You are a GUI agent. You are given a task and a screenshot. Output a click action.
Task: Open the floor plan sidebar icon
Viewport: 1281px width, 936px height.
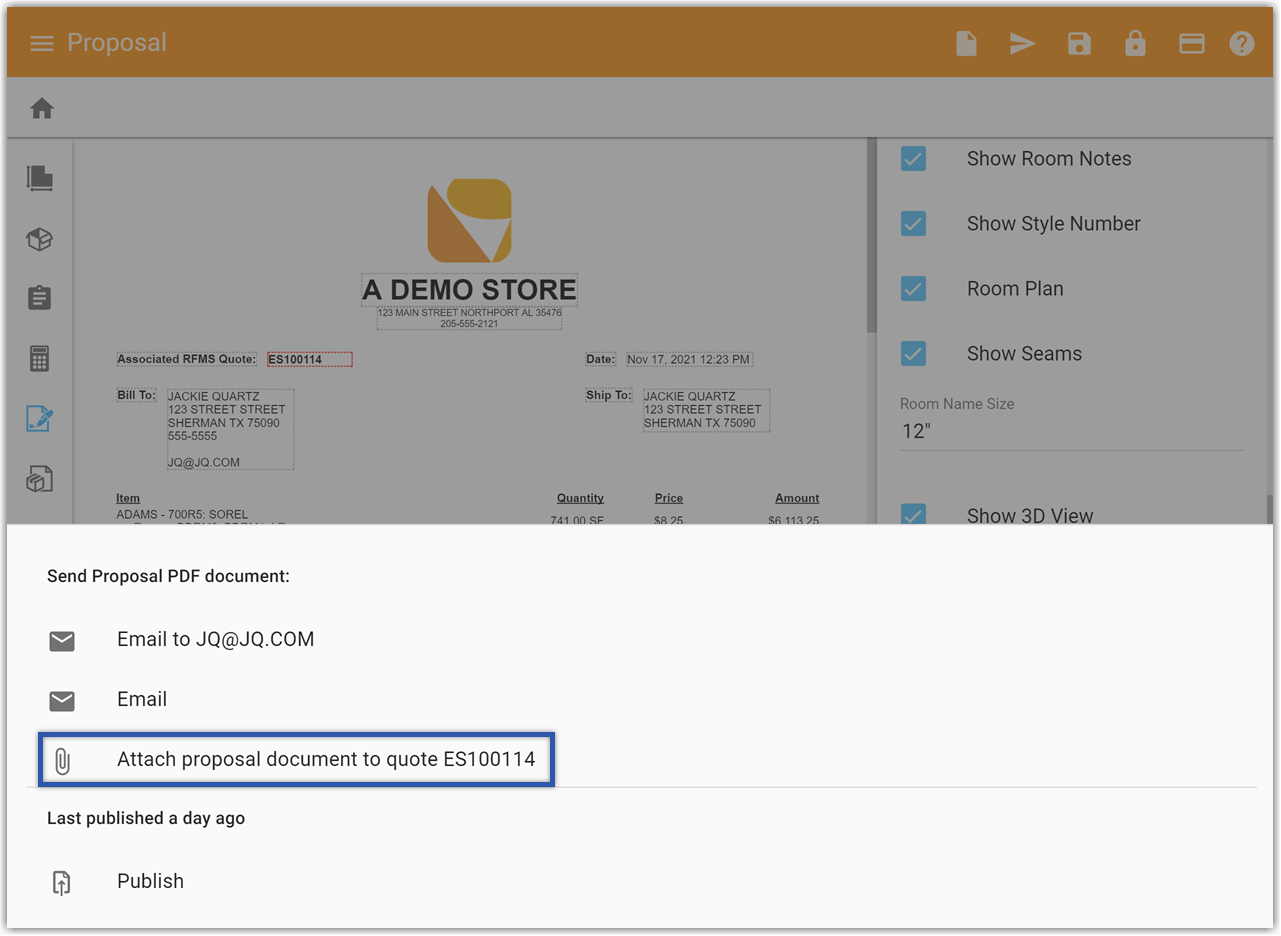[x=40, y=178]
